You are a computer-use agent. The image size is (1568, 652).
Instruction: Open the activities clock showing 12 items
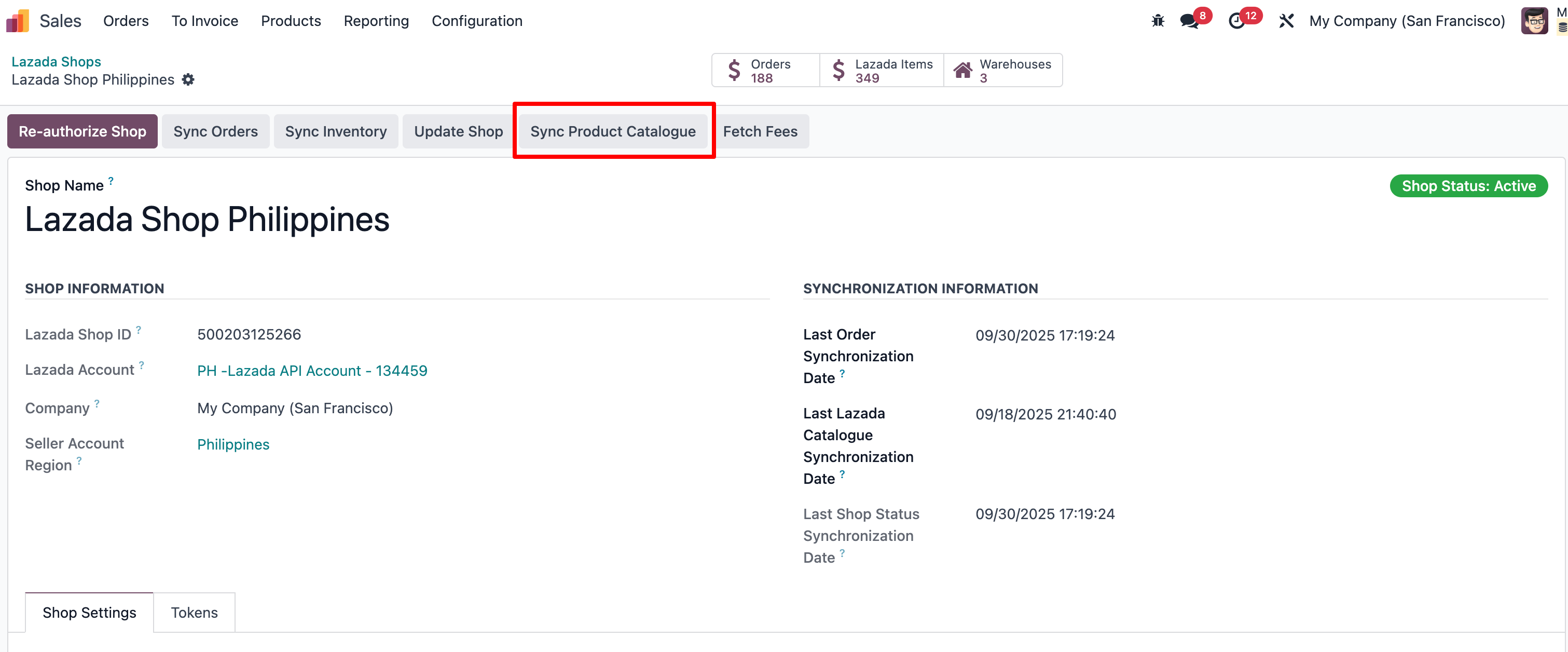1236,21
